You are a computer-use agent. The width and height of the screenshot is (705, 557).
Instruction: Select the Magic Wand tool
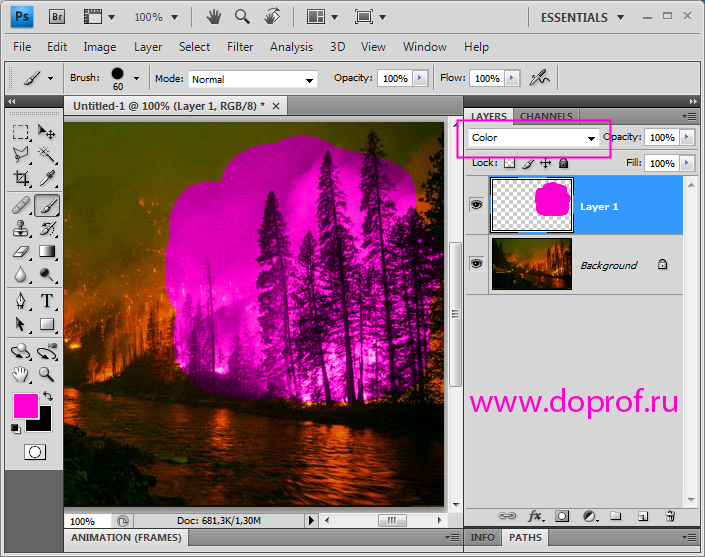click(47, 155)
